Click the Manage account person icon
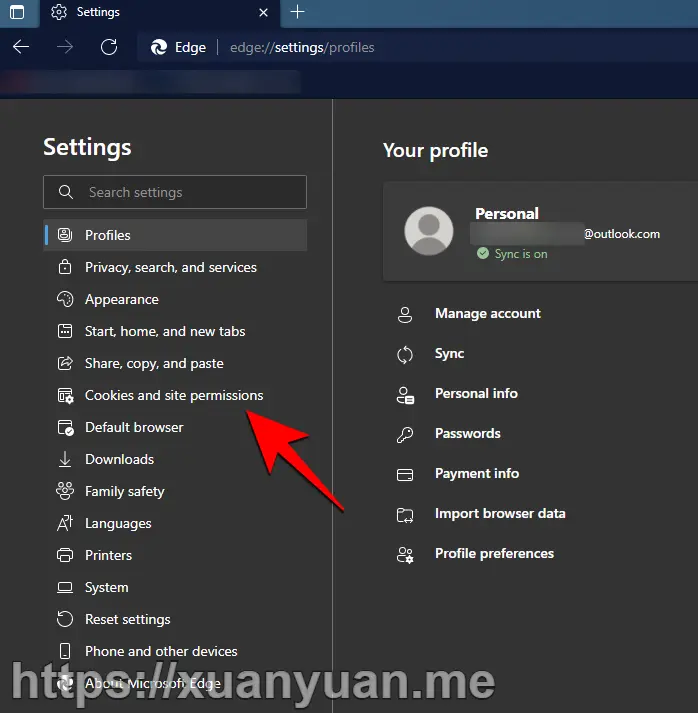Viewport: 698px width, 713px height. pos(405,314)
